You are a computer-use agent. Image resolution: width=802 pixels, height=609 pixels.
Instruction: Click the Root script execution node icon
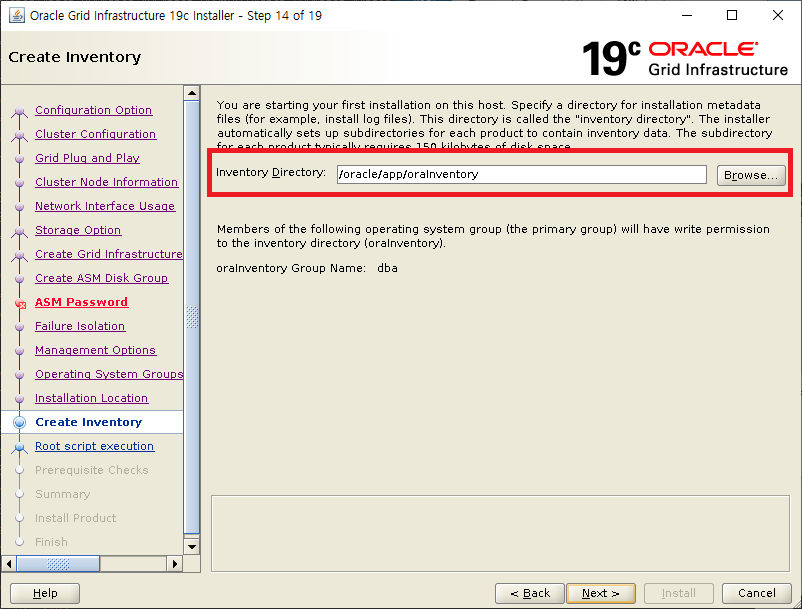[19, 447]
